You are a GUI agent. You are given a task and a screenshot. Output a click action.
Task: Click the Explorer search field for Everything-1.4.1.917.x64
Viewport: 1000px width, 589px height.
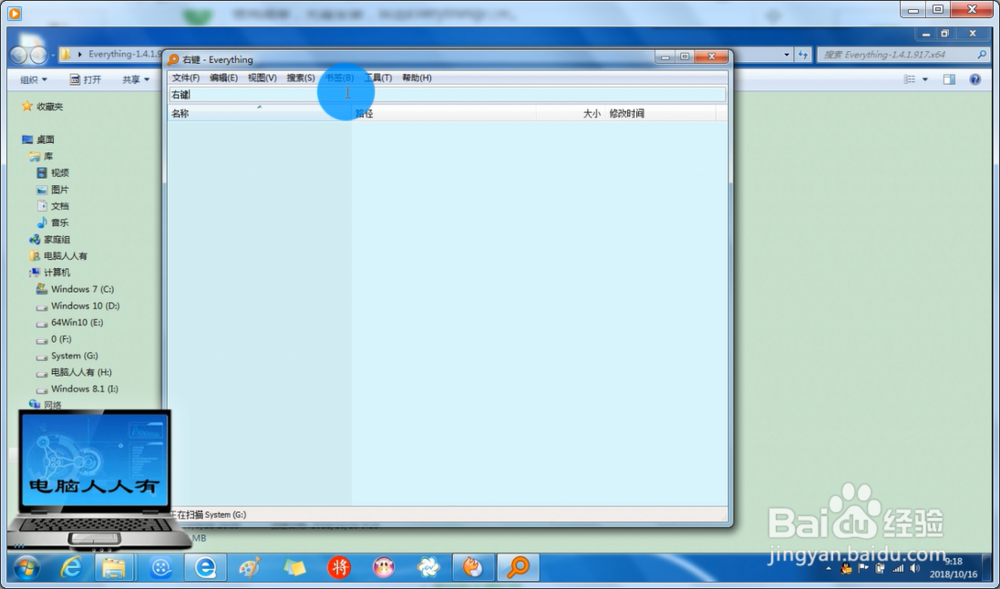[x=903, y=55]
